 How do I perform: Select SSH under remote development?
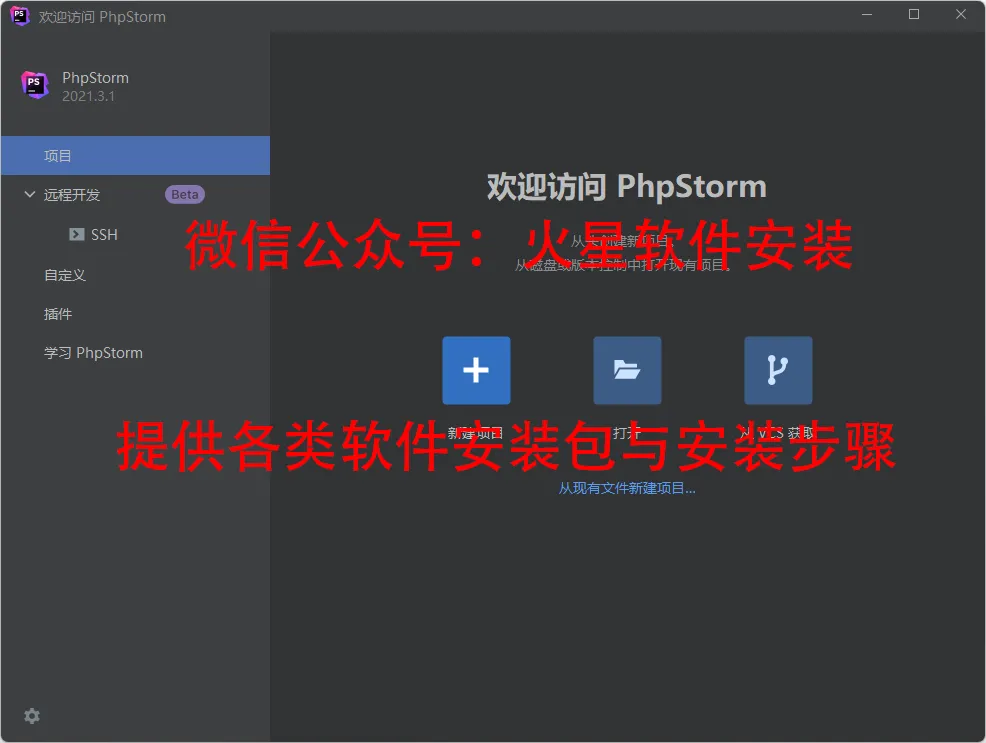[104, 234]
